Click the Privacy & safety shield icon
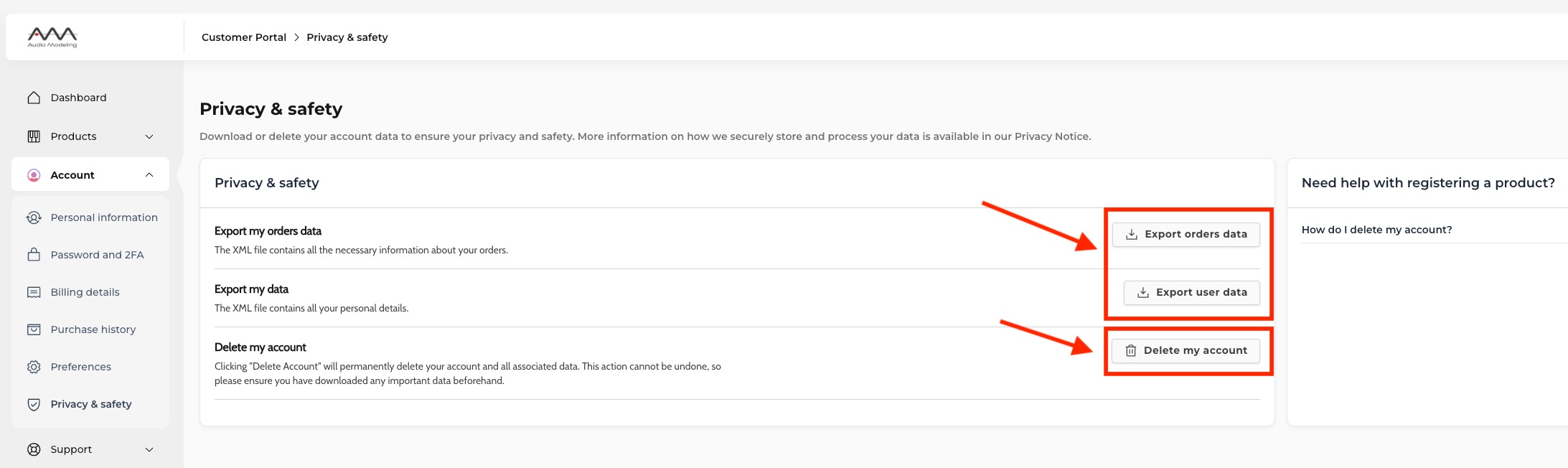This screenshot has height=468, width=1568. coord(34,404)
